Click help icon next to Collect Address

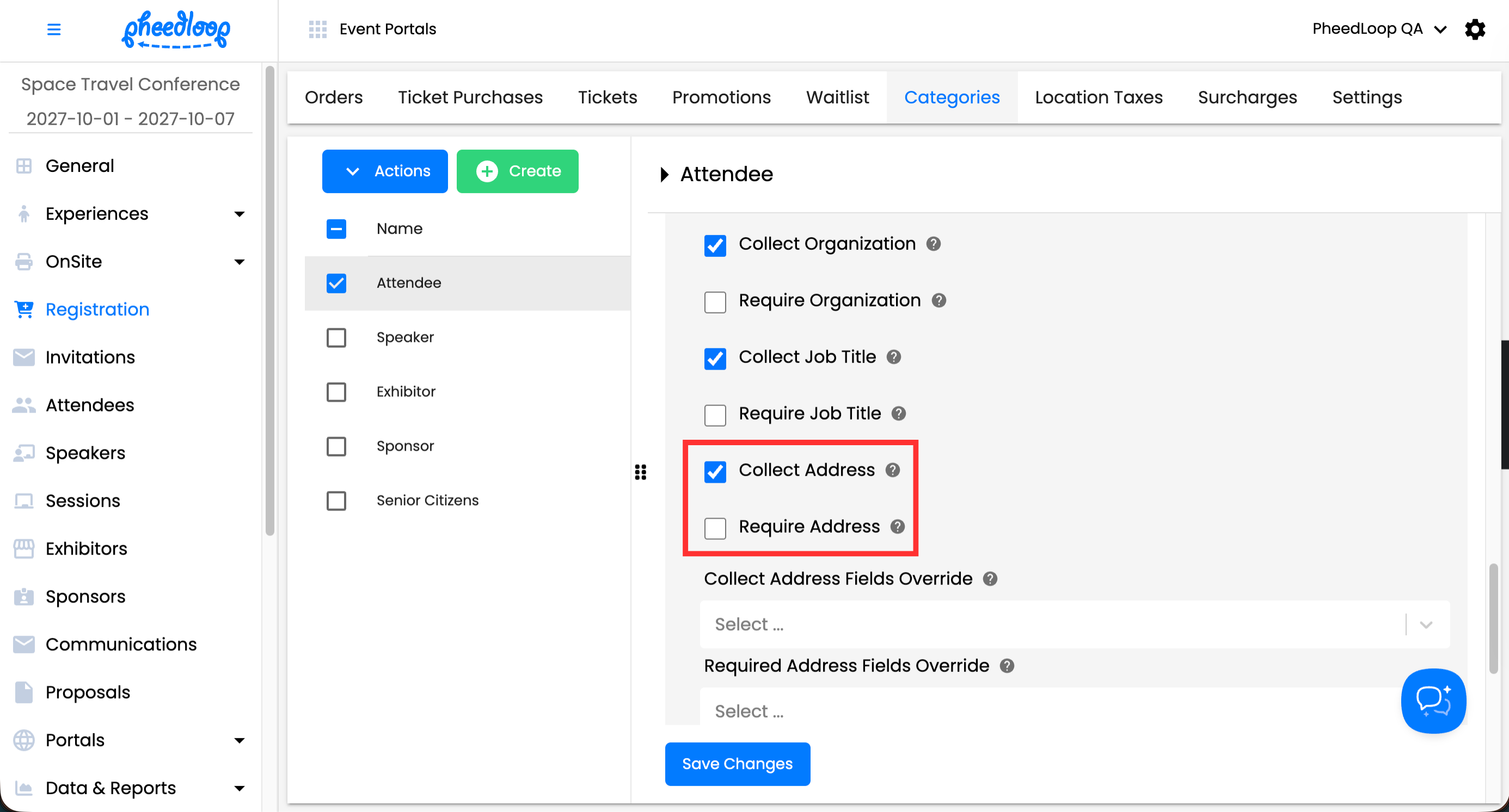click(892, 470)
